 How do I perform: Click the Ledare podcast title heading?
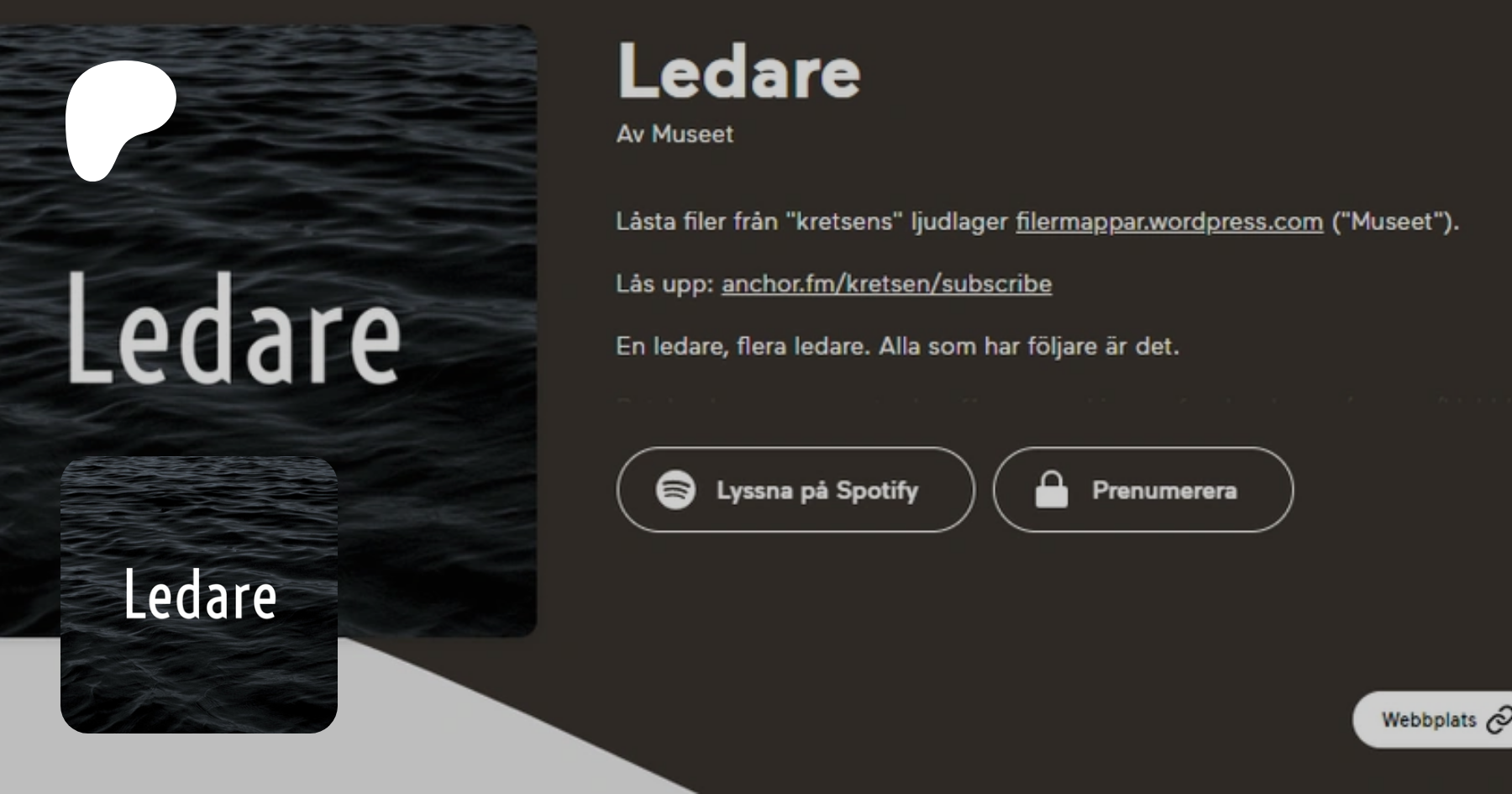pos(739,72)
